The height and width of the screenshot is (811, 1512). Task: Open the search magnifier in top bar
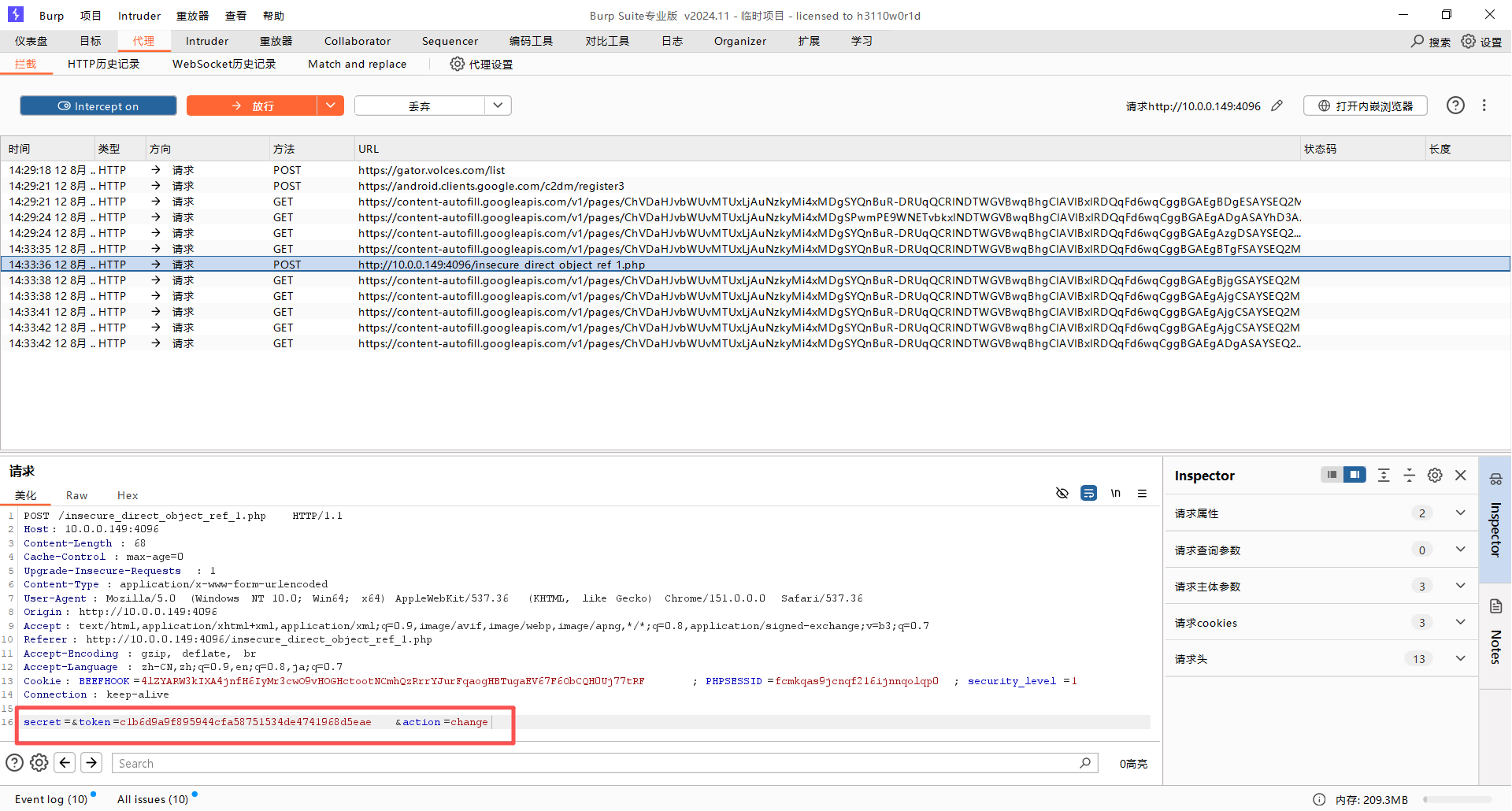(1417, 41)
